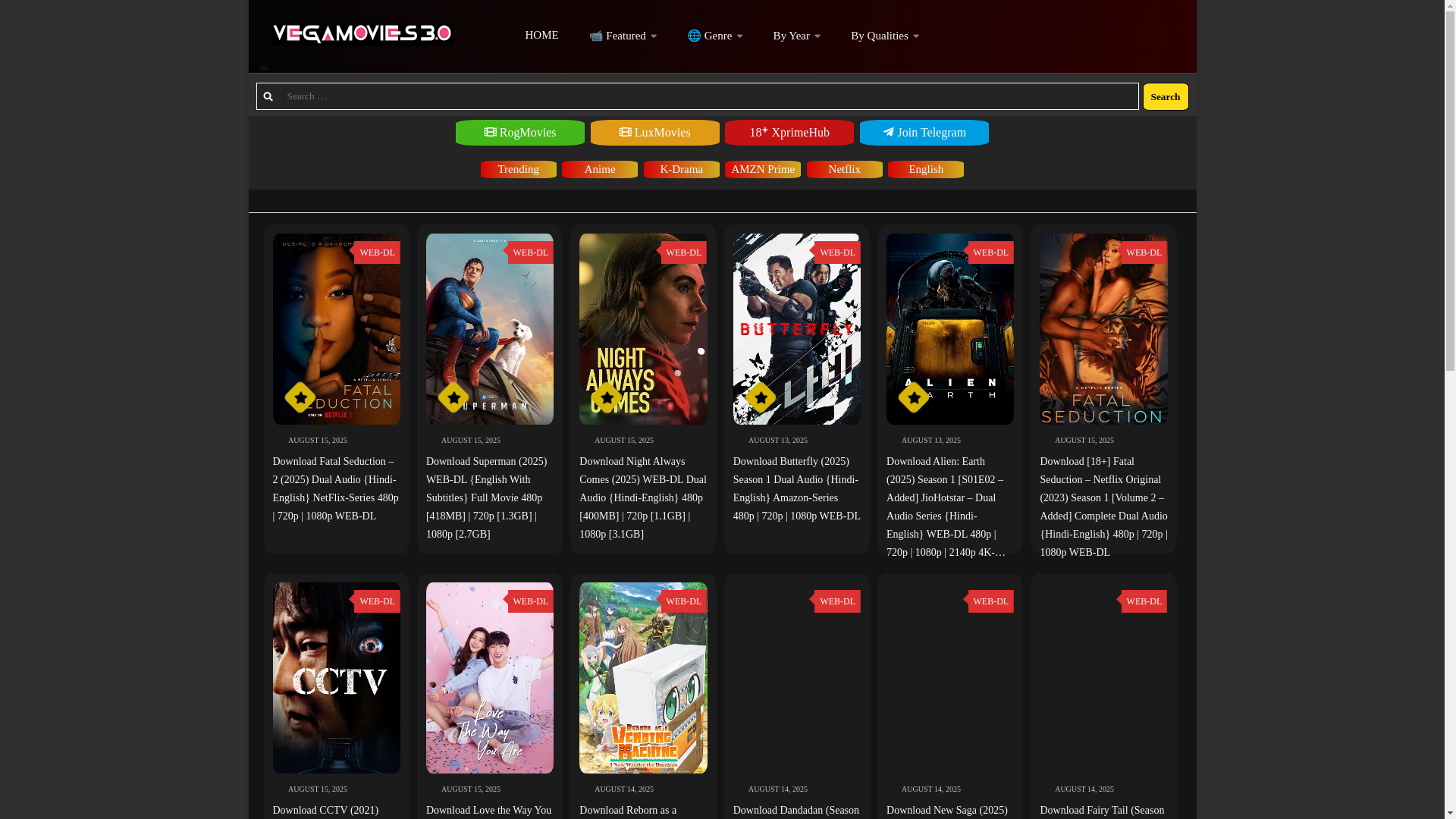The image size is (1456, 819).
Task: Click star badge on Alien Earth poster
Action: coord(914,397)
